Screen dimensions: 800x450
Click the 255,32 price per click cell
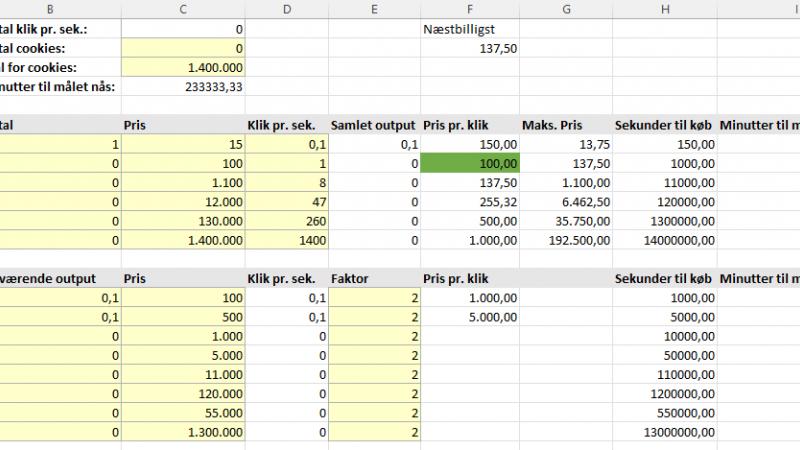point(469,202)
